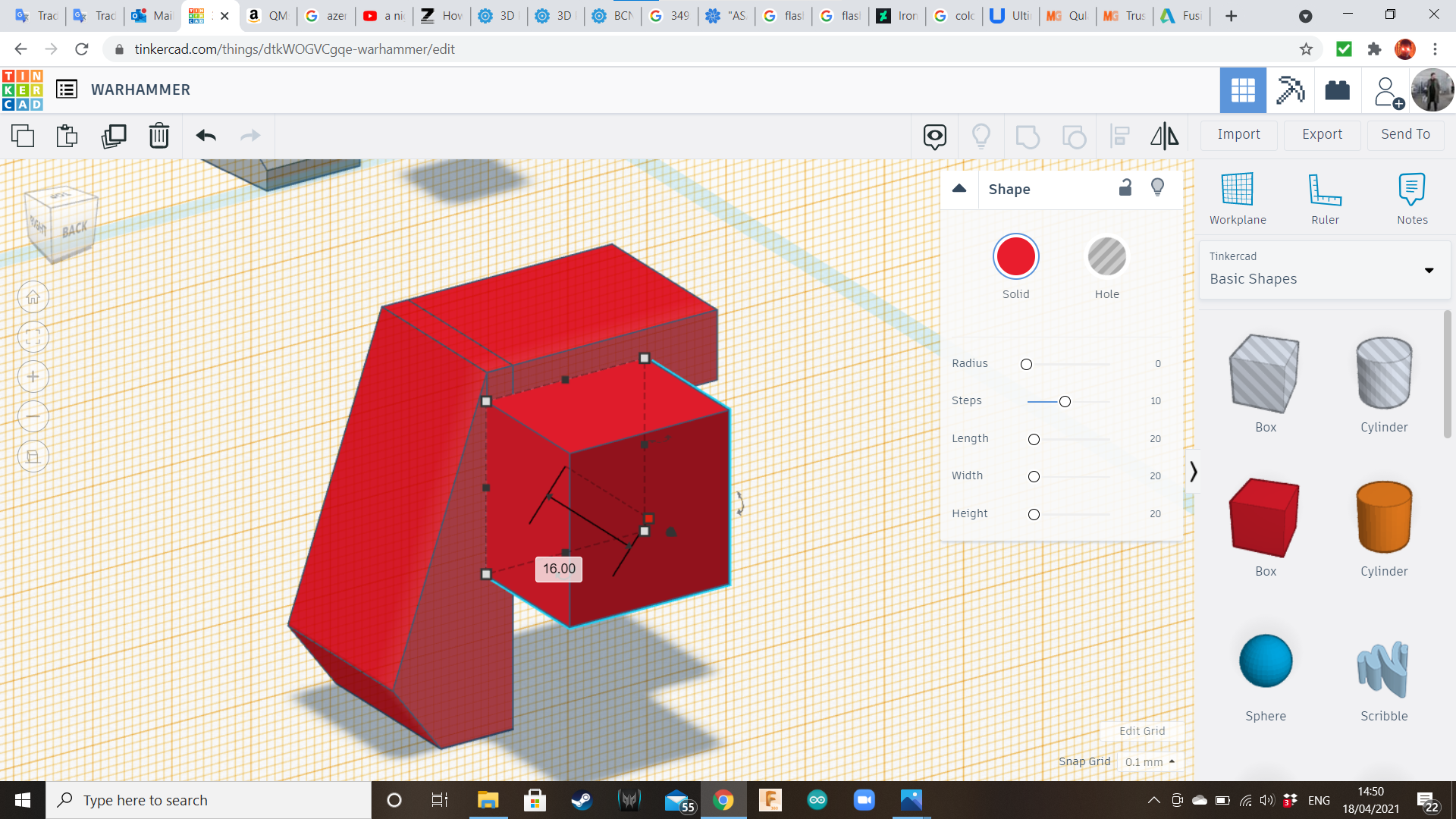Click the Undo arrow
1456x819 pixels.
(206, 136)
